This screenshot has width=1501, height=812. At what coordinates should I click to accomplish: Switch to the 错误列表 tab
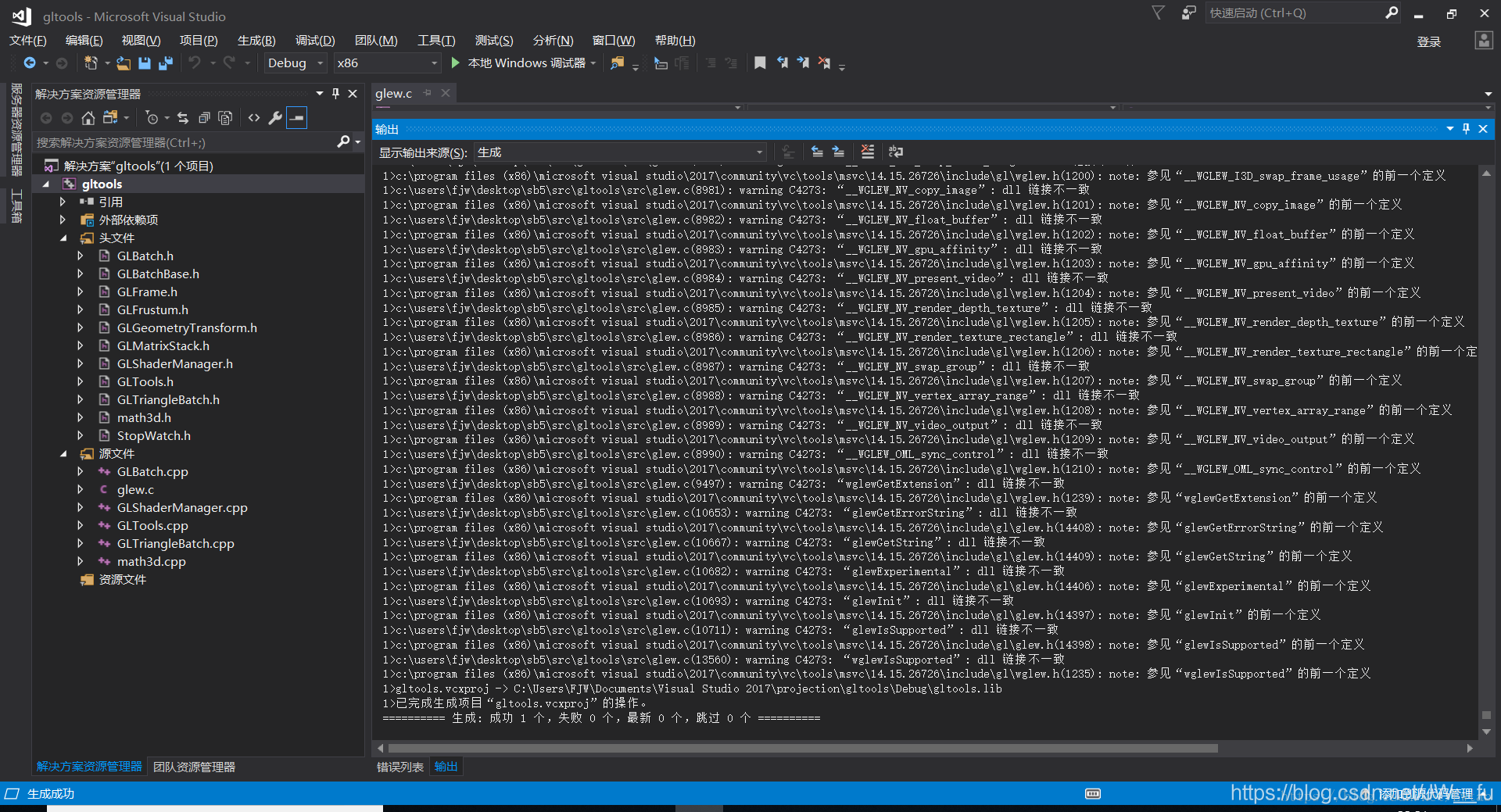point(400,767)
